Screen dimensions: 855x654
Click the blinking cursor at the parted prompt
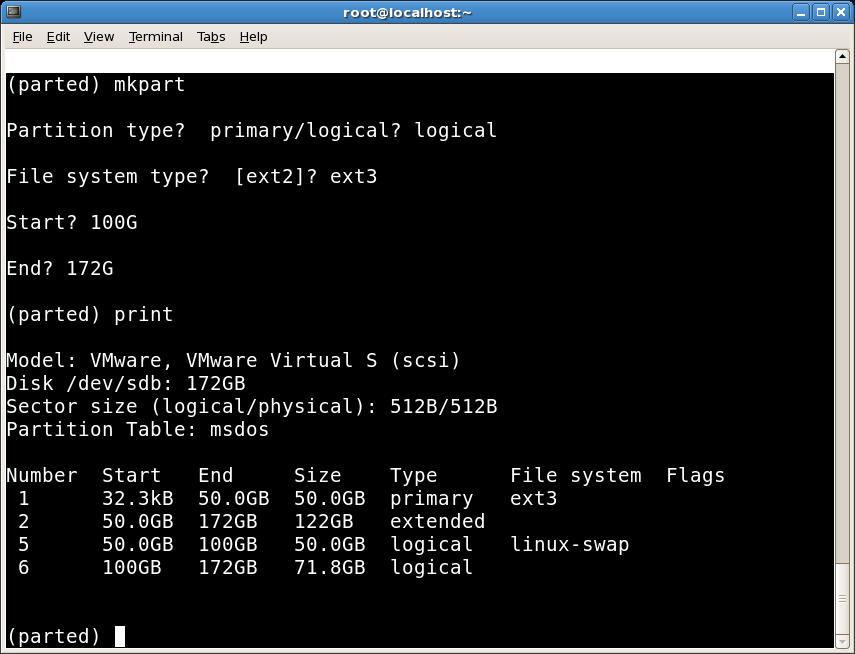(119, 635)
